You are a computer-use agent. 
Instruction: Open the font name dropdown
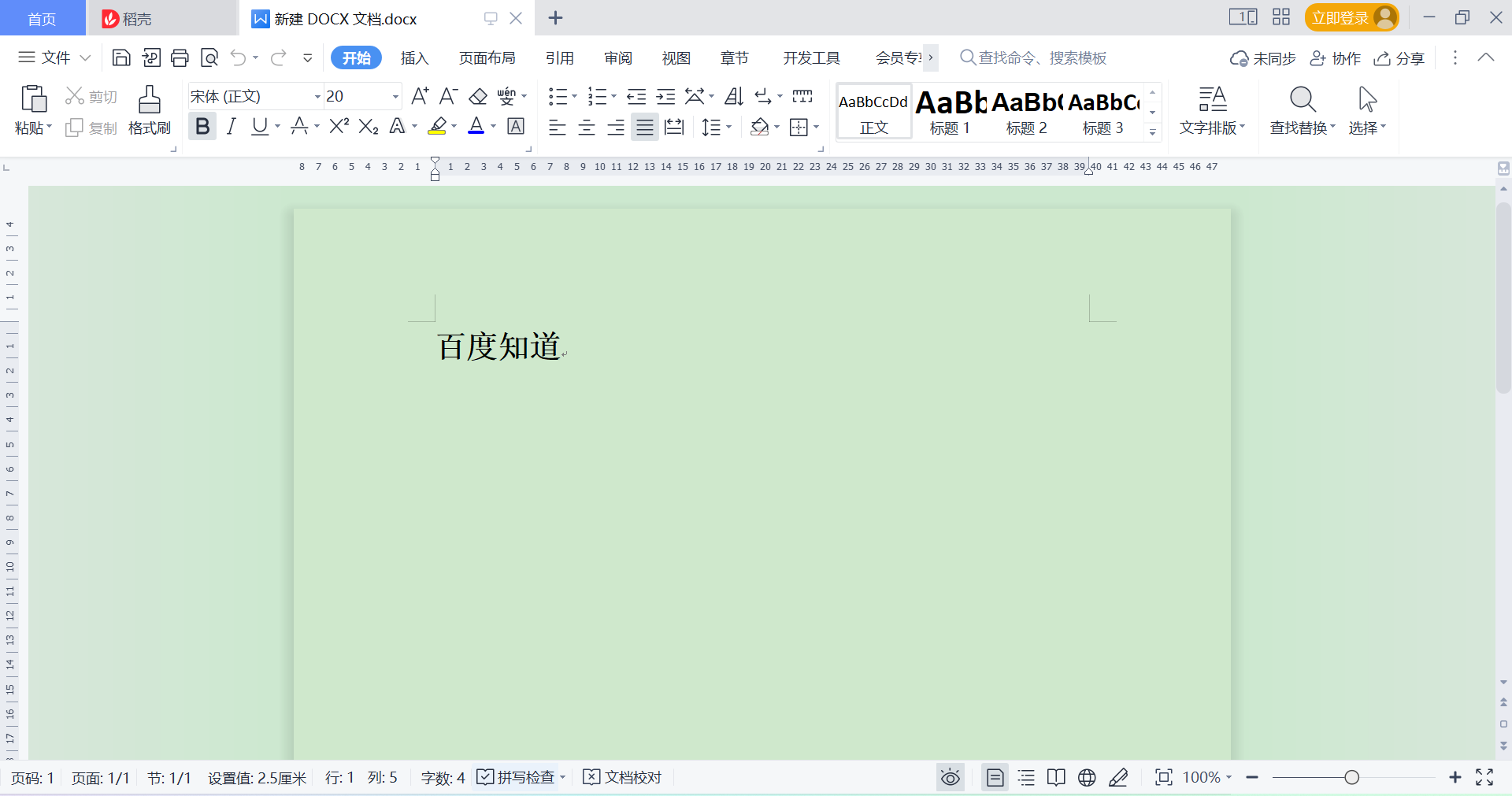(317, 97)
